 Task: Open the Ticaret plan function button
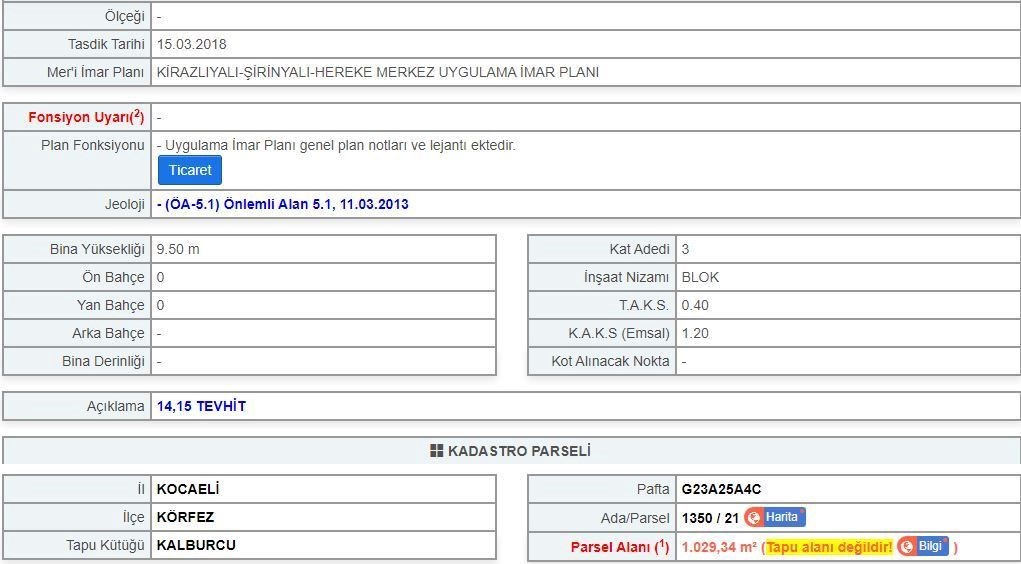pyautogui.click(x=189, y=170)
